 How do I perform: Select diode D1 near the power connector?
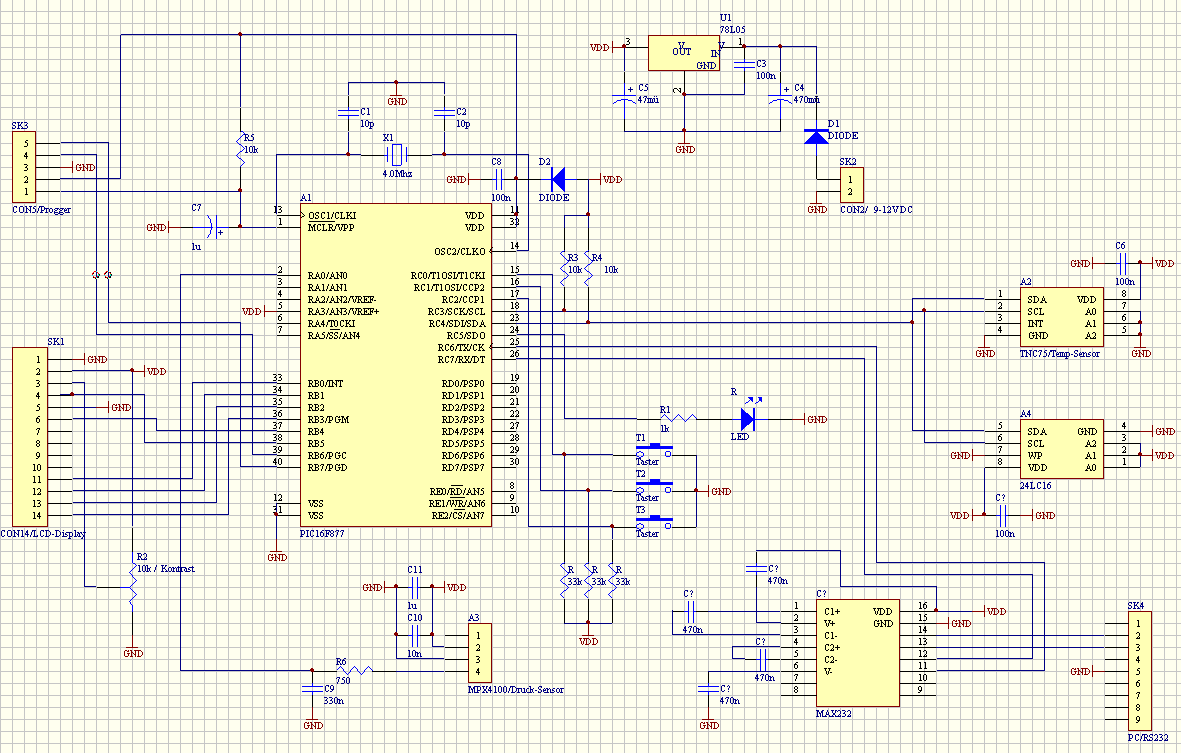tap(817, 136)
